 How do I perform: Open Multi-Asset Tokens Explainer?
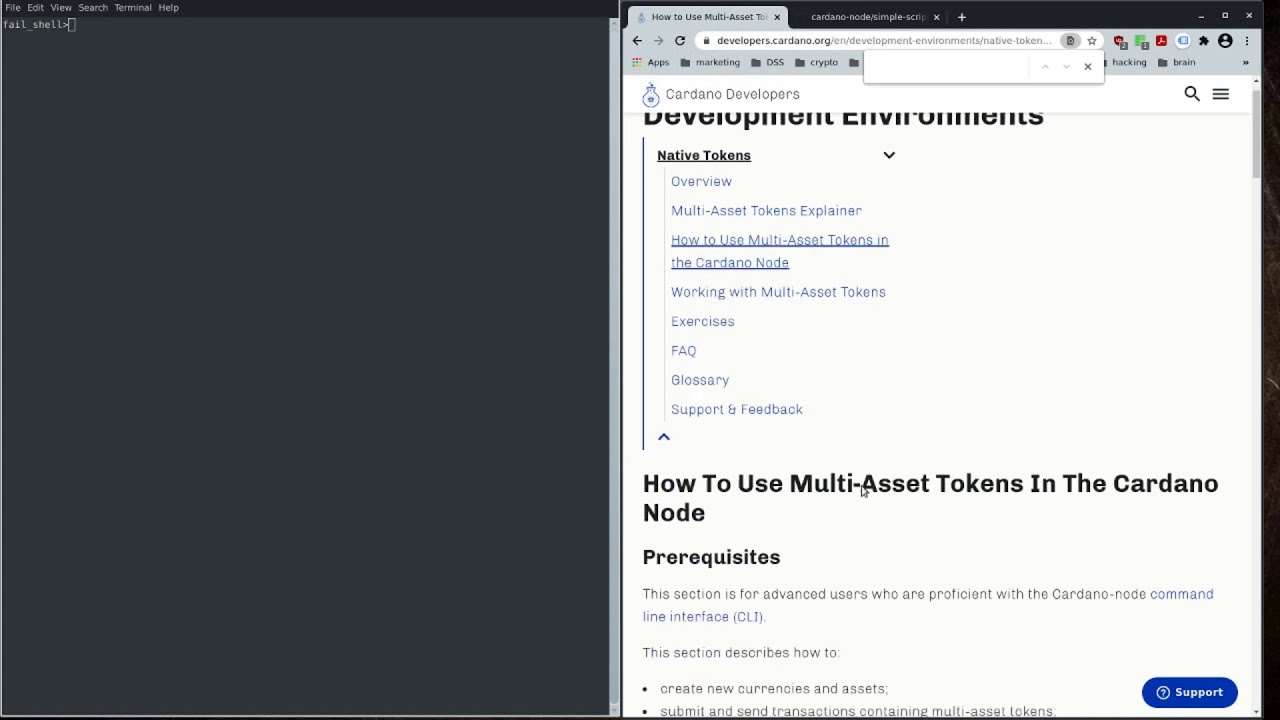tap(766, 211)
